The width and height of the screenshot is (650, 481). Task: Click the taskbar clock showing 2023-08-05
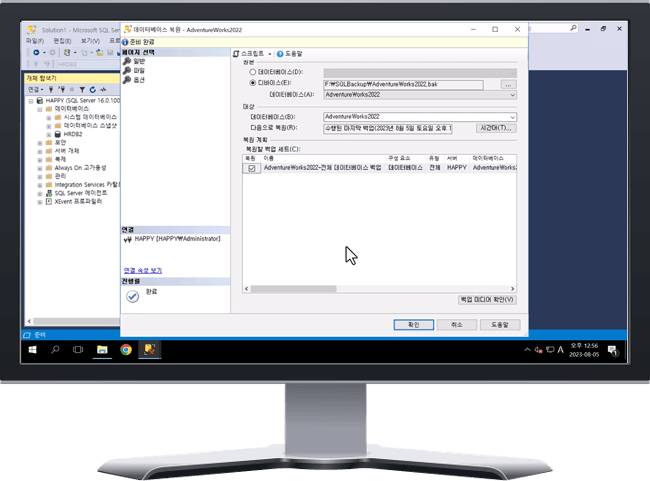coord(584,350)
